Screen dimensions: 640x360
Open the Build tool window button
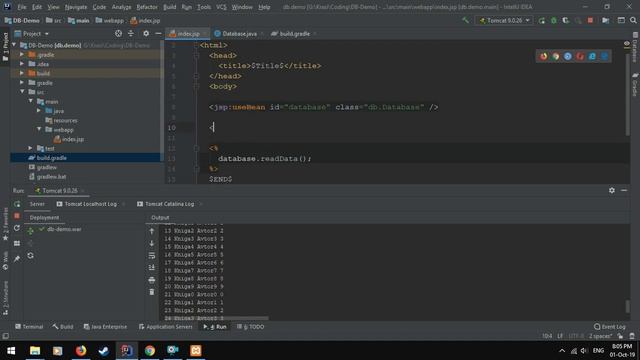coord(63,327)
